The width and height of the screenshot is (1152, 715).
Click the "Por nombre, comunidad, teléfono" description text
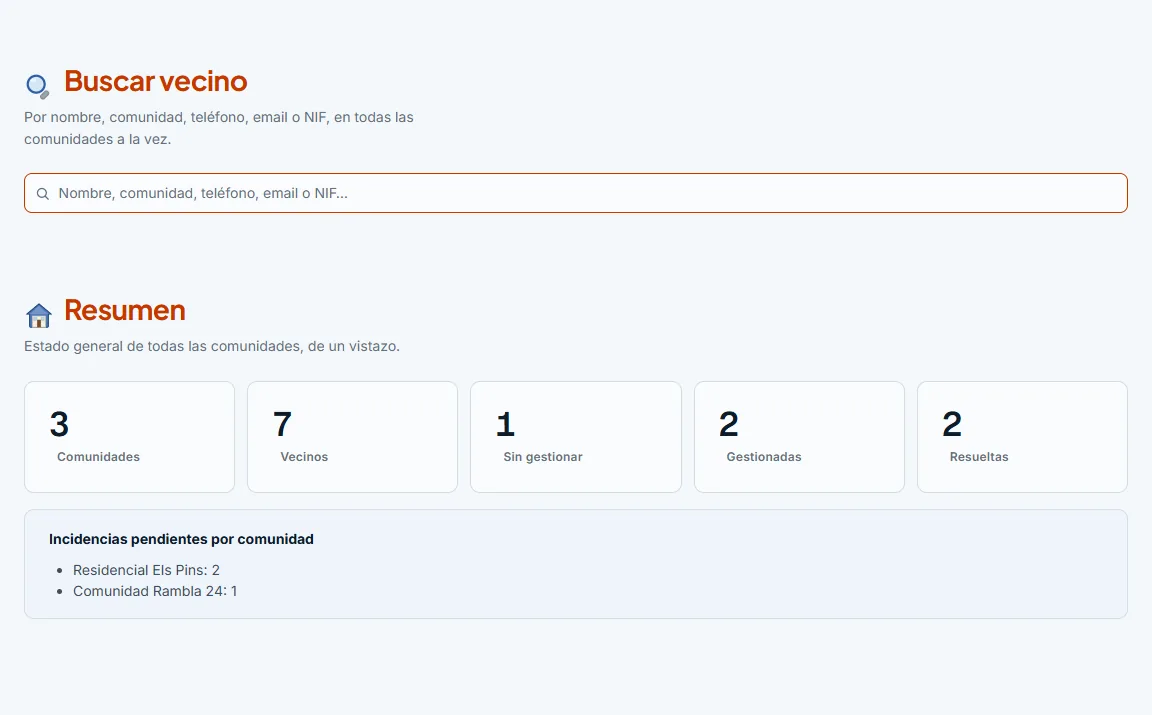(x=219, y=128)
